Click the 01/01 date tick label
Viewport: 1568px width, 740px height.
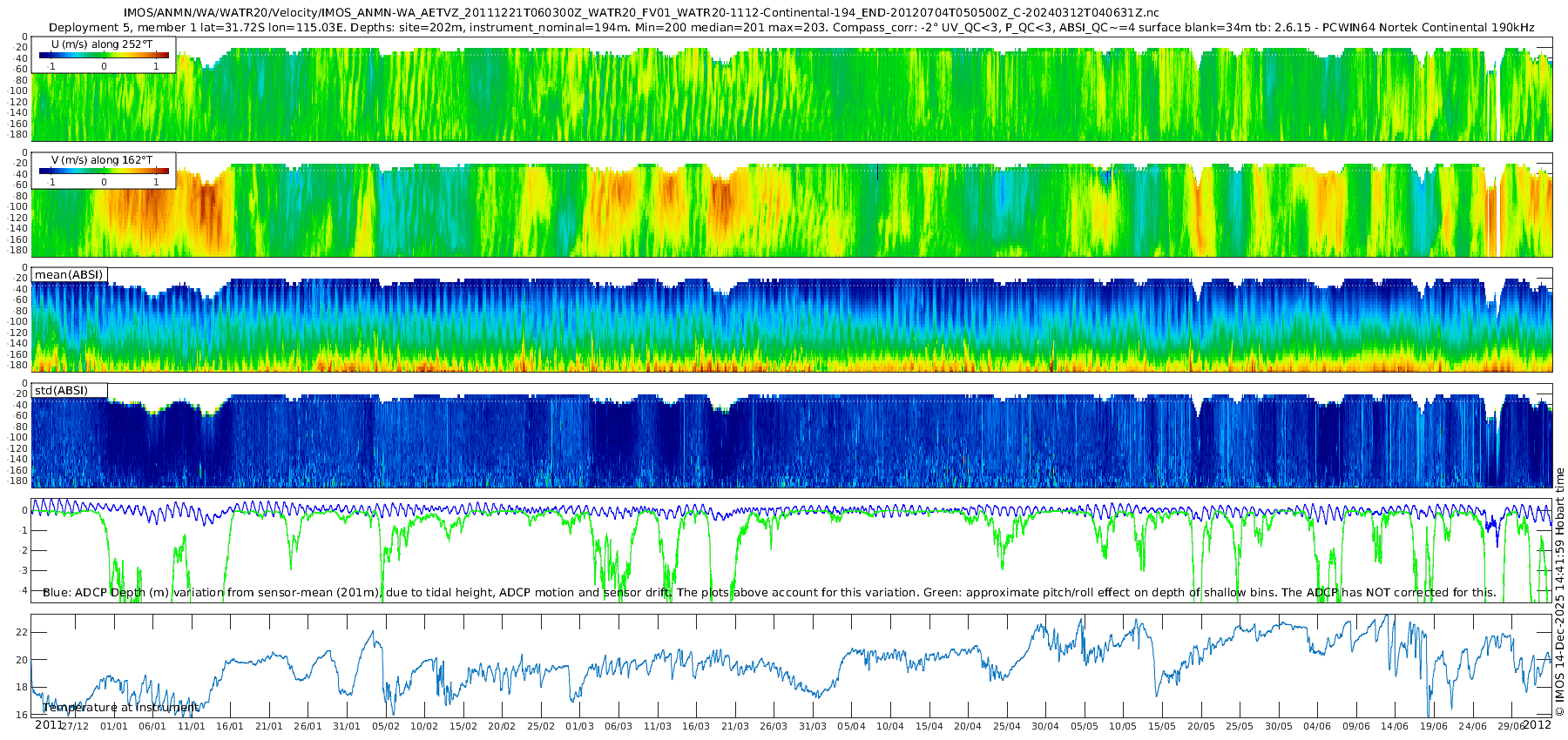113,727
